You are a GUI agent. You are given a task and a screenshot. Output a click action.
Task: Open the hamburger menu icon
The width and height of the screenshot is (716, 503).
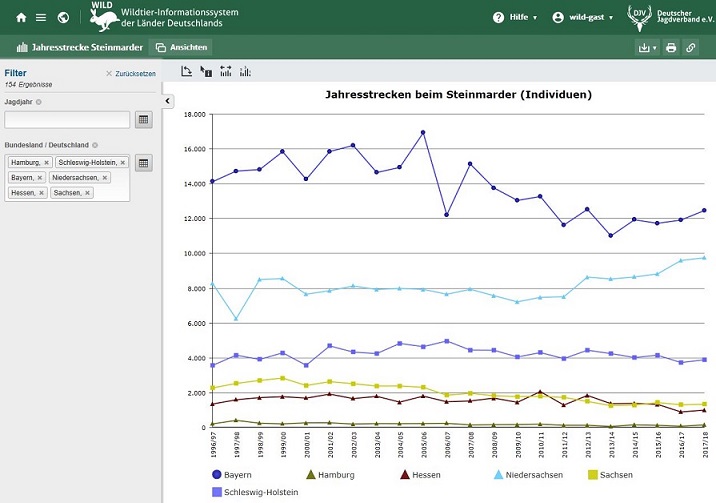[x=41, y=18]
